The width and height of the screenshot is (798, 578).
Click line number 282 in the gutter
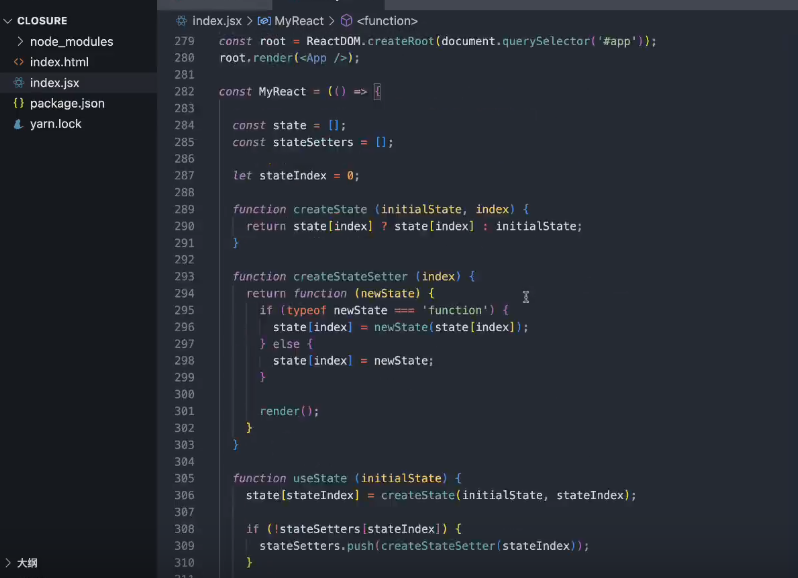click(184, 92)
